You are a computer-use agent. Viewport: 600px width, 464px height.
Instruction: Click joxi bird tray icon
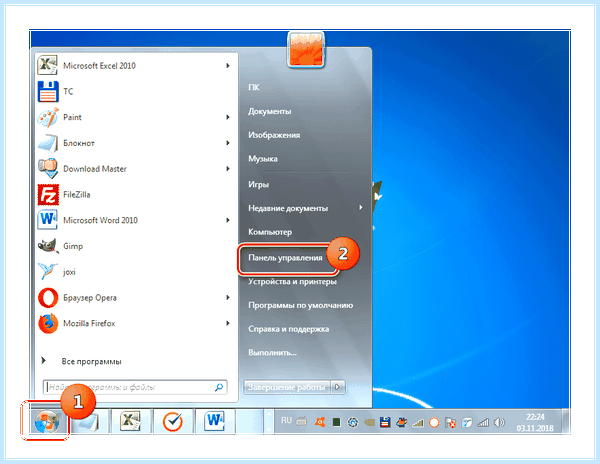pos(467,422)
